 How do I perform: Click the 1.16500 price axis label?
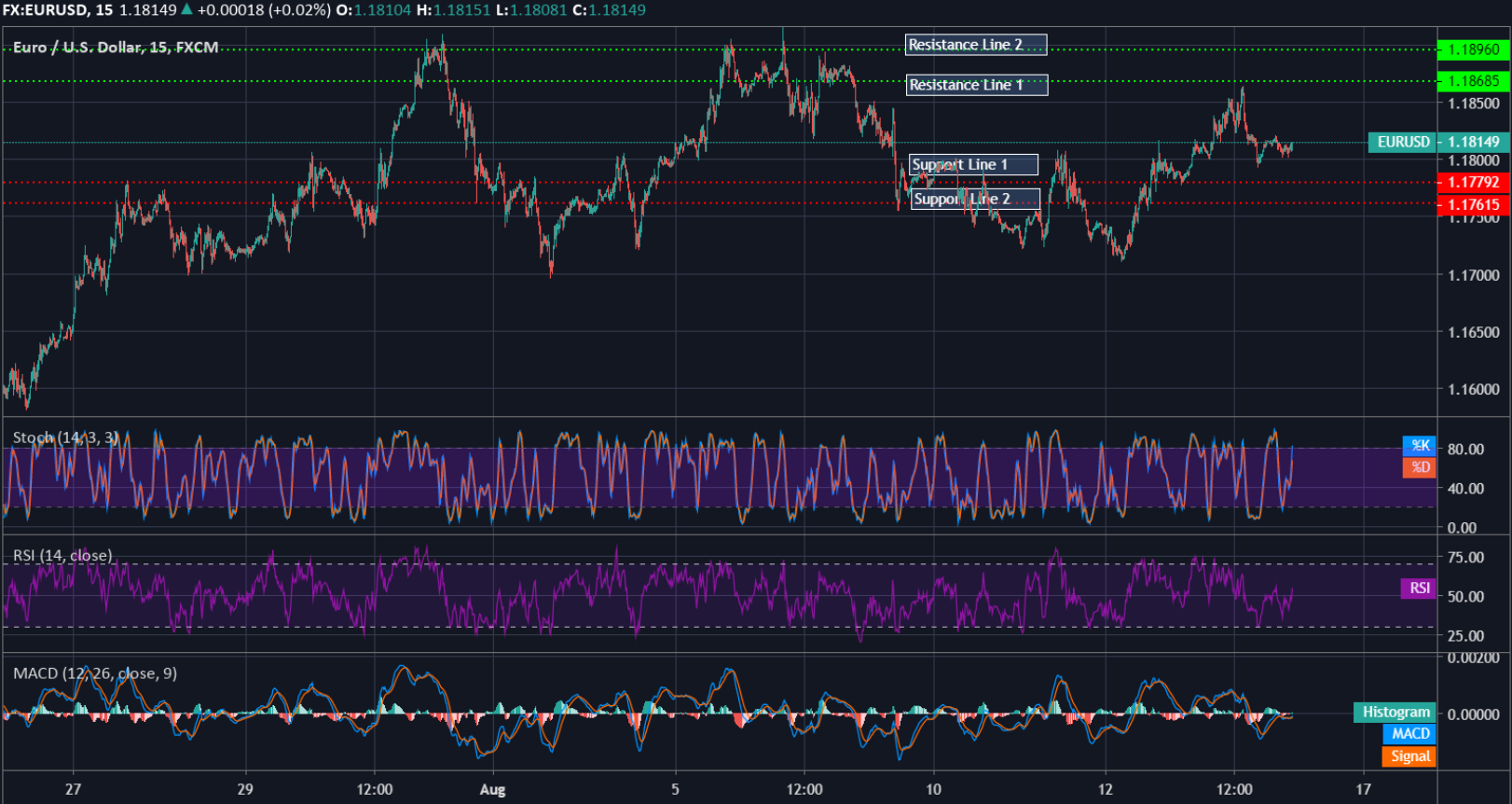coord(1474,332)
